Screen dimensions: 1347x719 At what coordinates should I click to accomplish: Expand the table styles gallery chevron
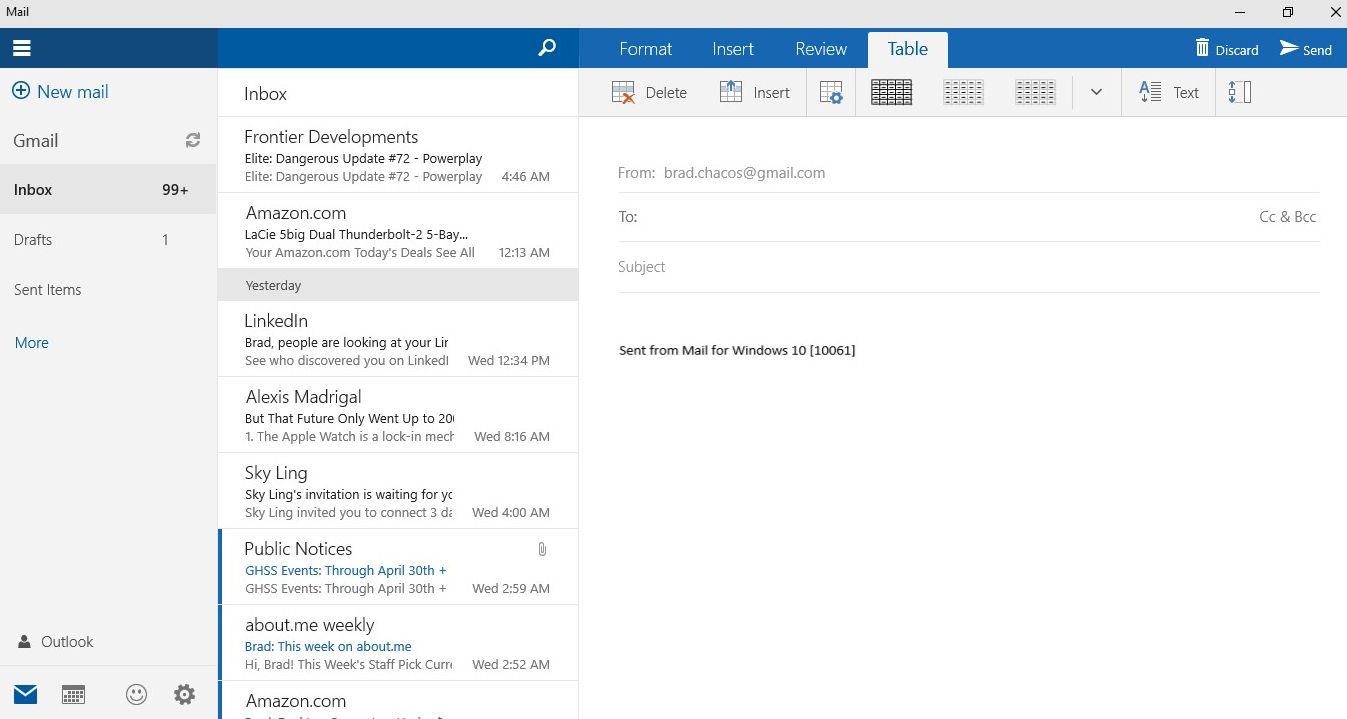(1096, 93)
